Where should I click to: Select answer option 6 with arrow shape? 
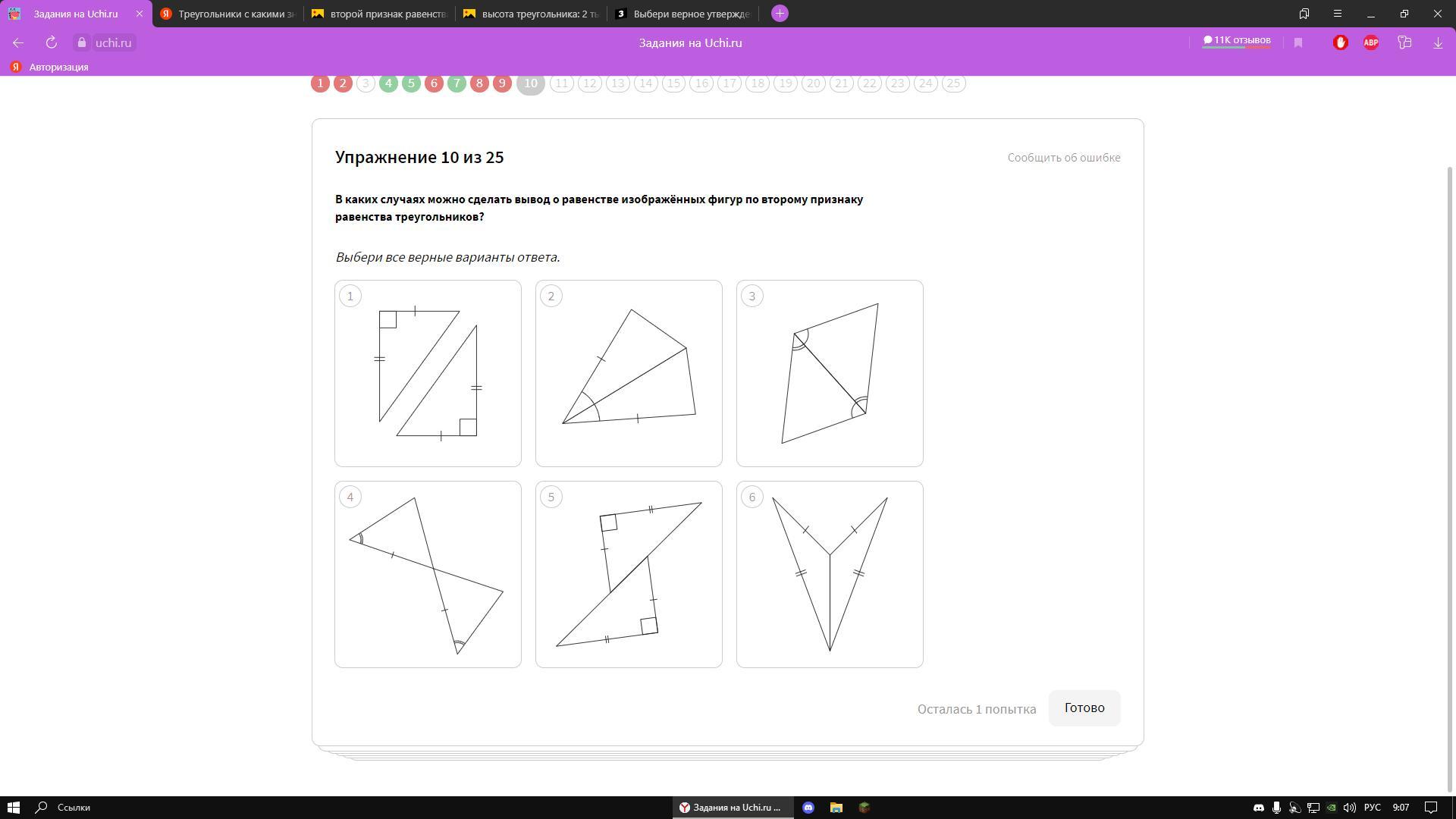830,574
